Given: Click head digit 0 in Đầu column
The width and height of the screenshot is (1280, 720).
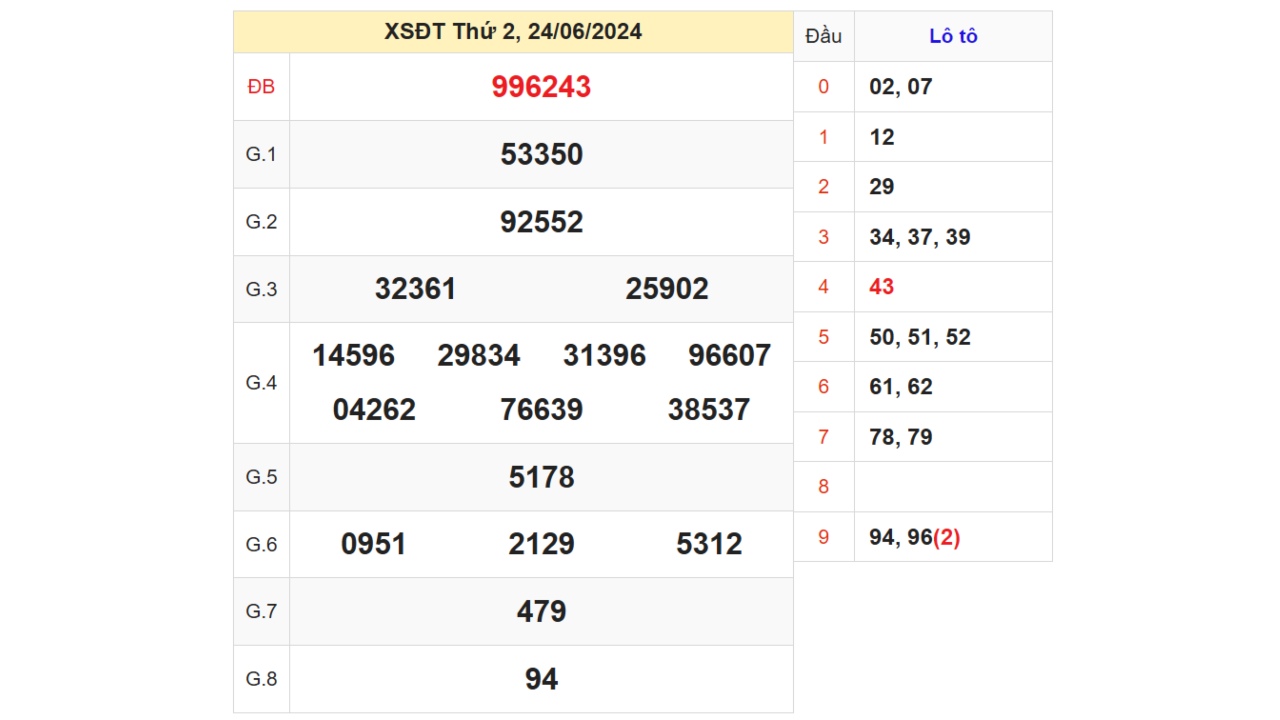Looking at the screenshot, I should pos(824,87).
